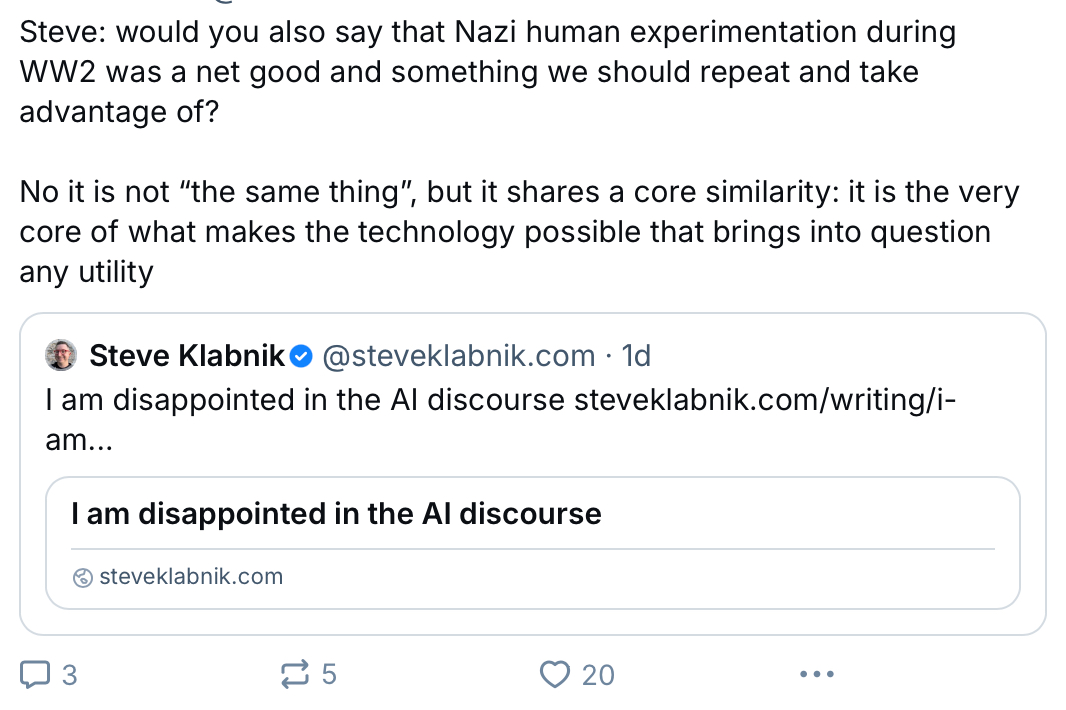The height and width of the screenshot is (710, 1066).
Task: Click the link card title about AI discourse
Action: [x=336, y=514]
